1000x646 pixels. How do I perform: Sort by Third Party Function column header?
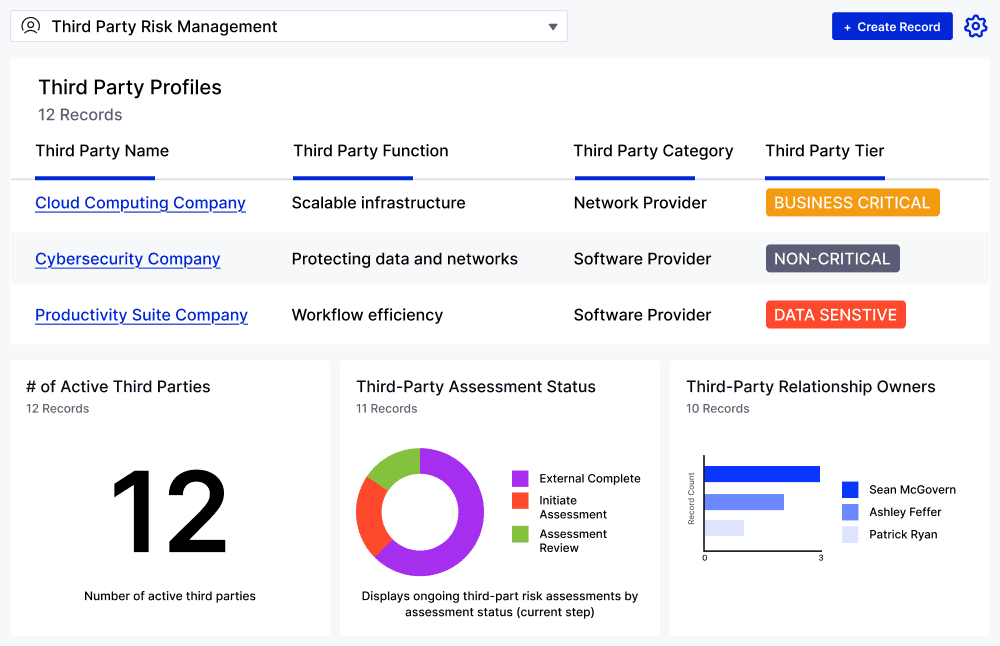pos(370,151)
